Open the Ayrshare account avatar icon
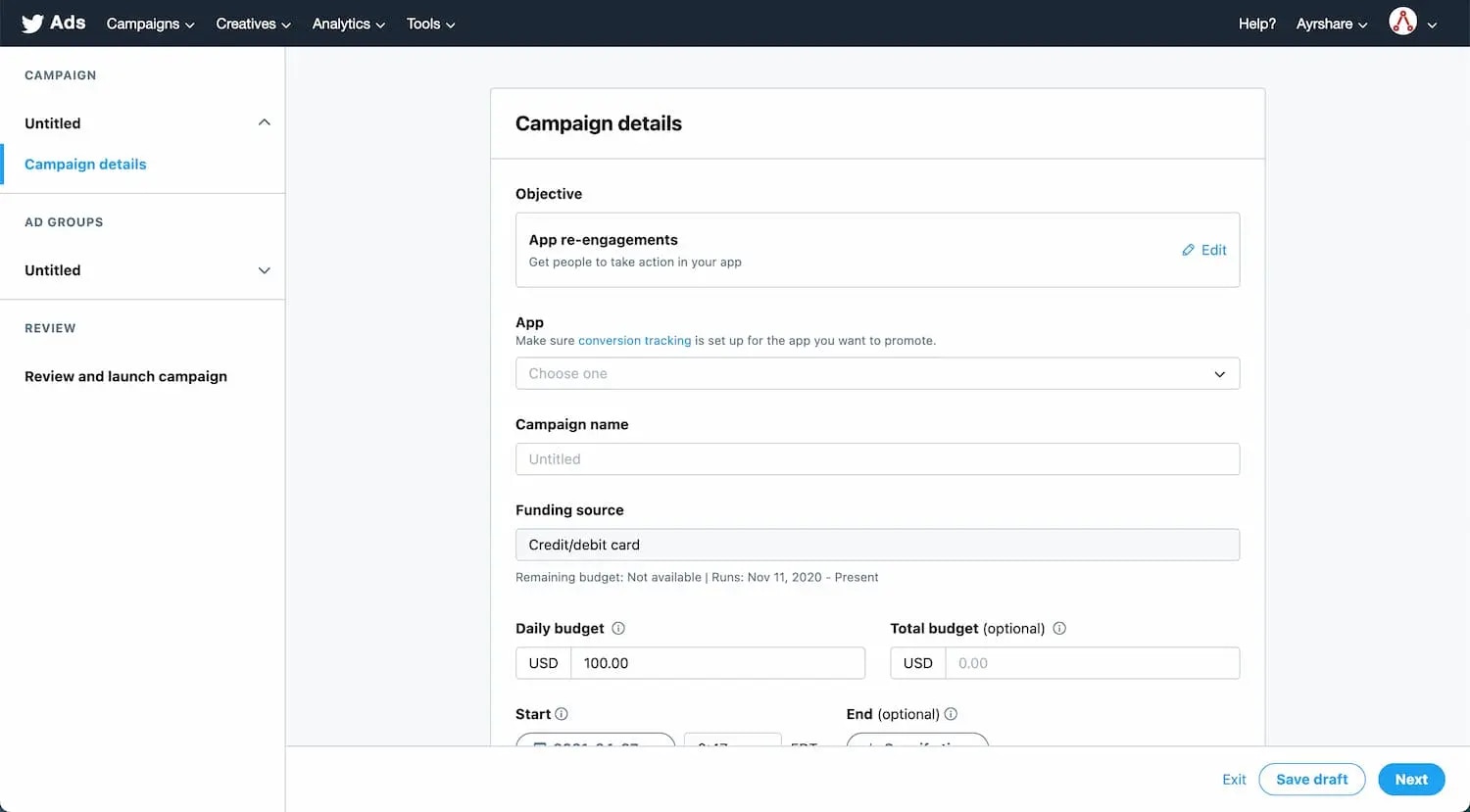The width and height of the screenshot is (1470, 812). [x=1402, y=22]
